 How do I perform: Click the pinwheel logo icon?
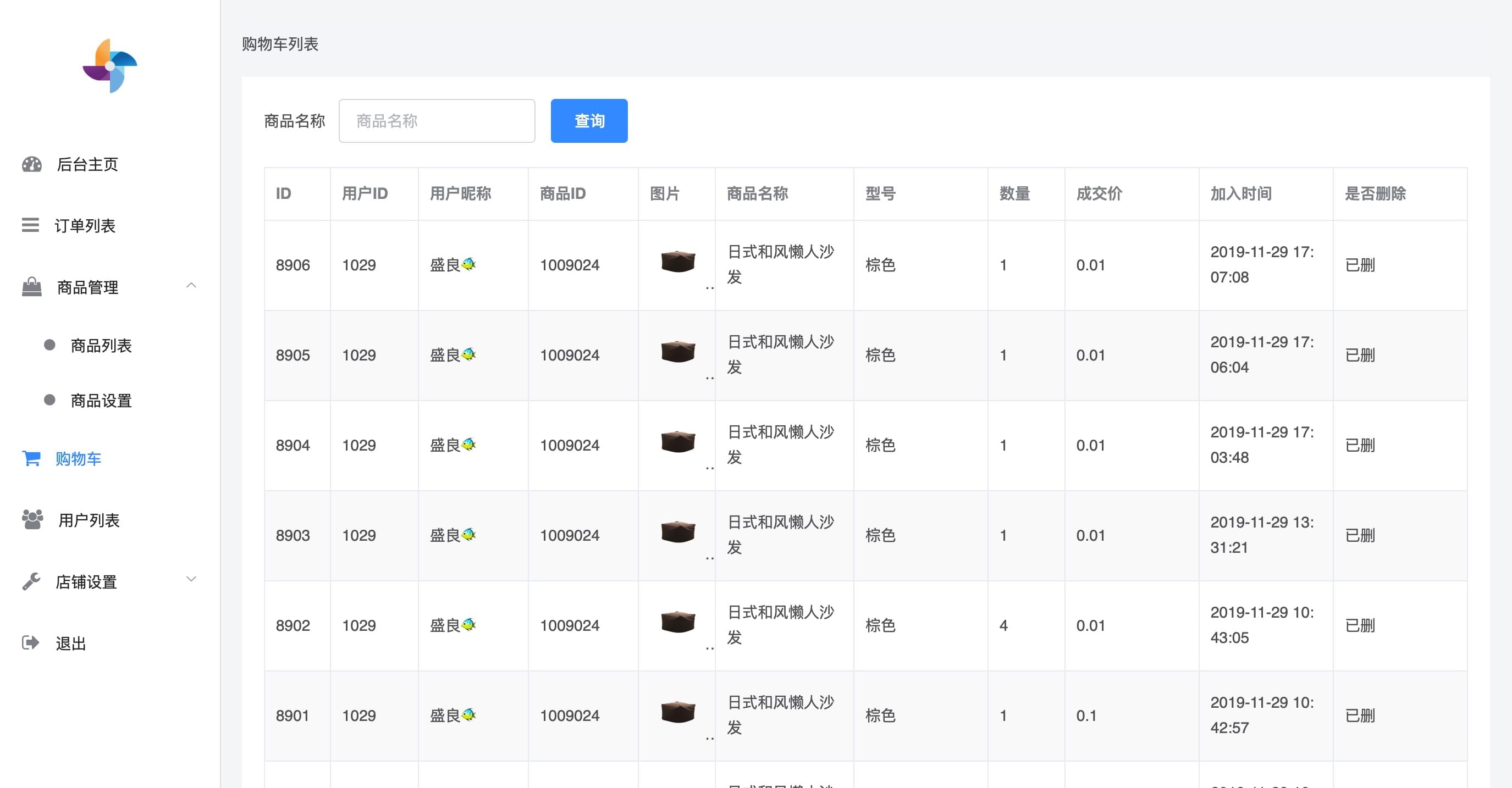(110, 66)
